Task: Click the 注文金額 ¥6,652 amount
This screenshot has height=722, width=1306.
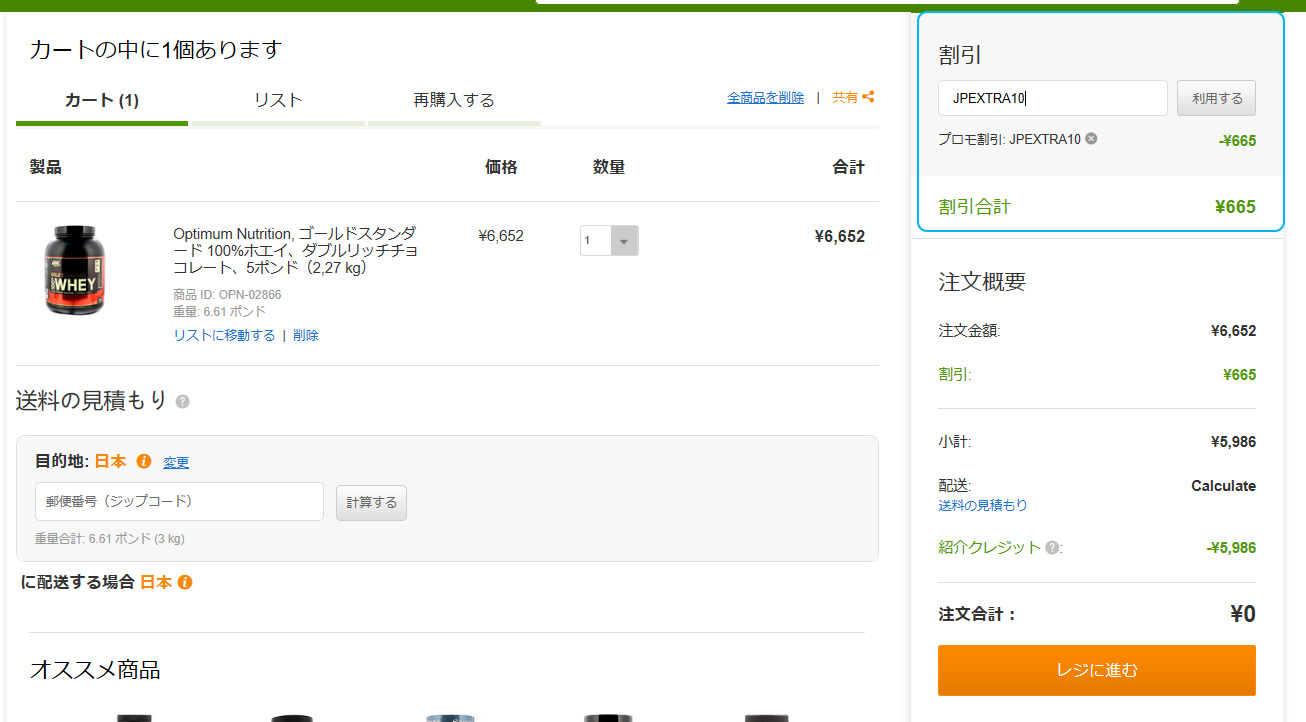Action: (x=1233, y=331)
